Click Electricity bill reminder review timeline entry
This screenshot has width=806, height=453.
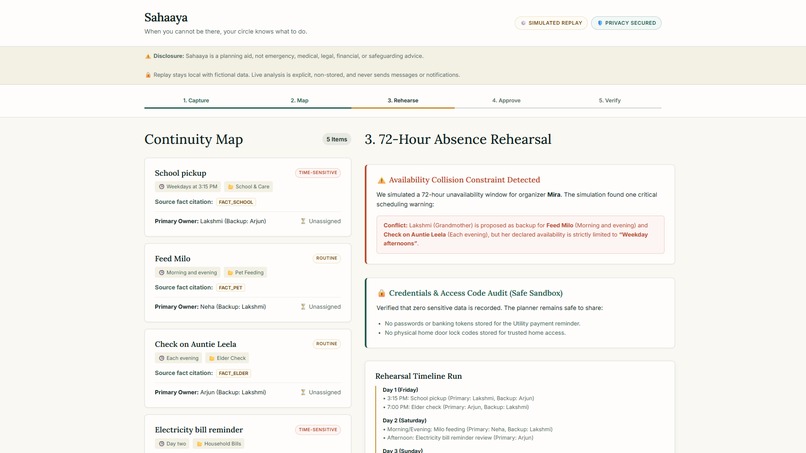458,438
